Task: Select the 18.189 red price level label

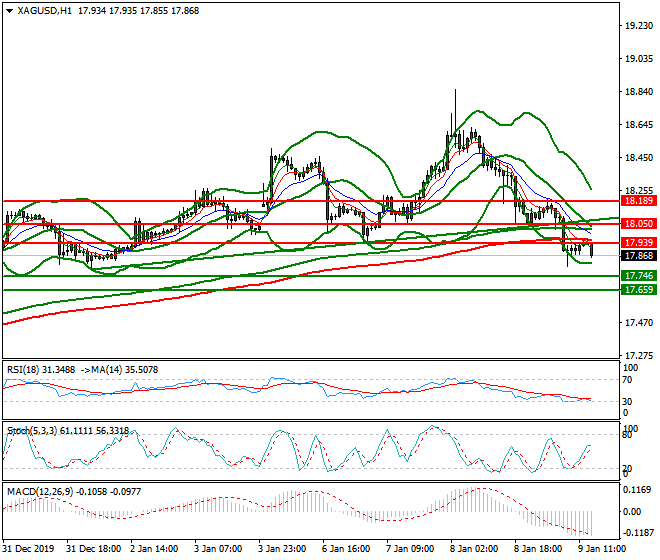Action: point(639,201)
